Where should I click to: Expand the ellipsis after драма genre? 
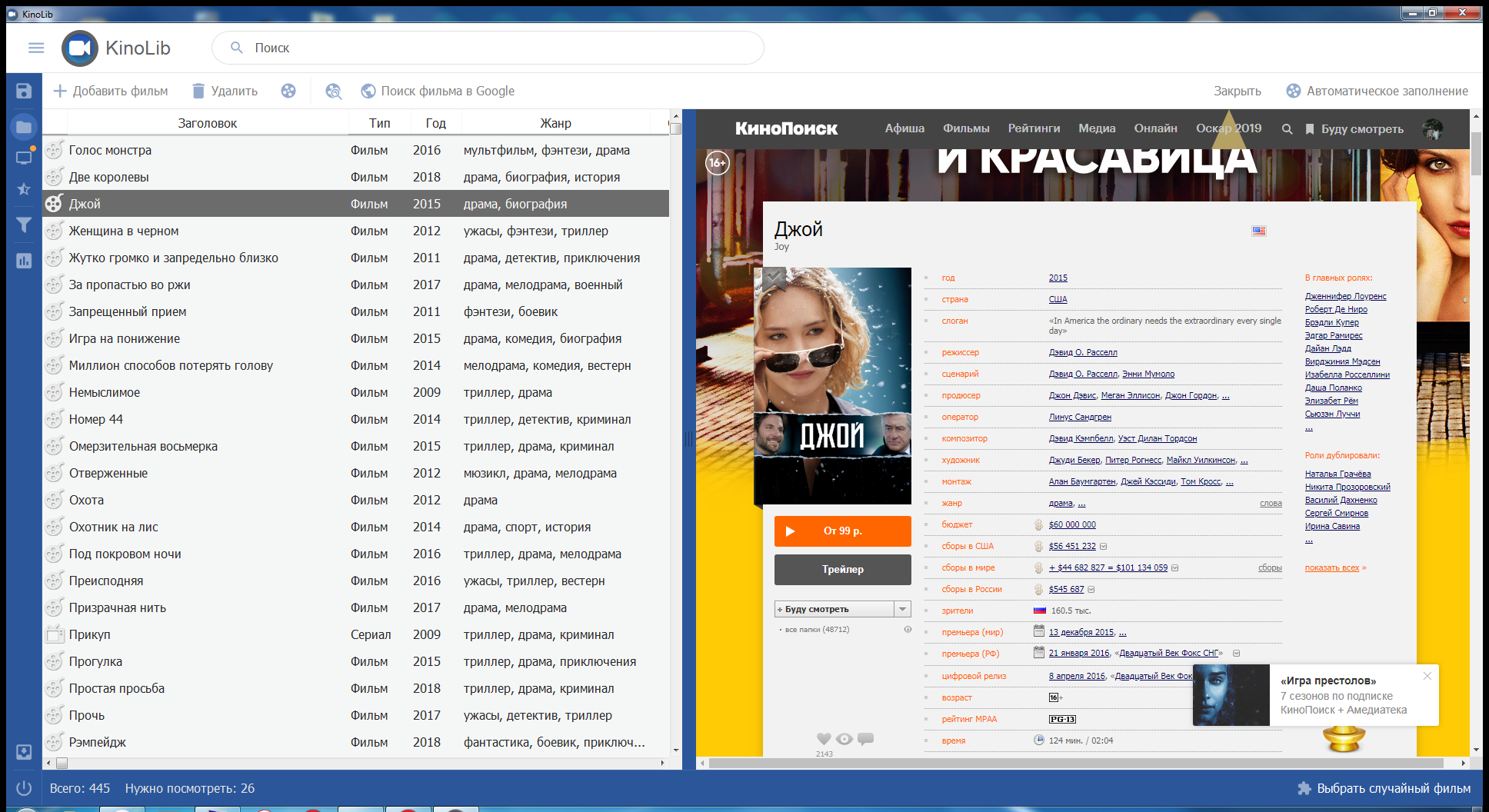[x=1082, y=504]
